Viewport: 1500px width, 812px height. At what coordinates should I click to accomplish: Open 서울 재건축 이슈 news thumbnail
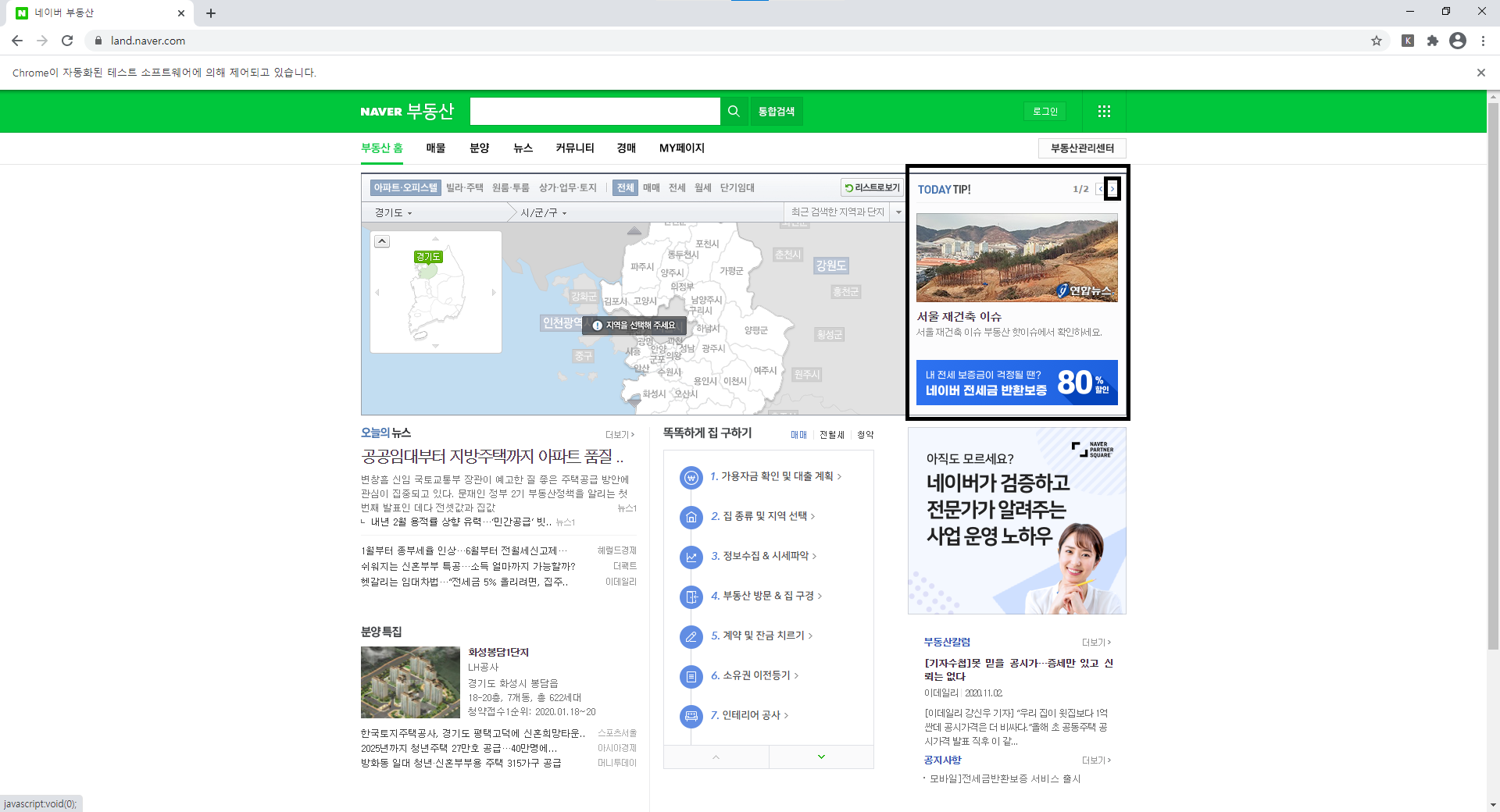[1017, 258]
